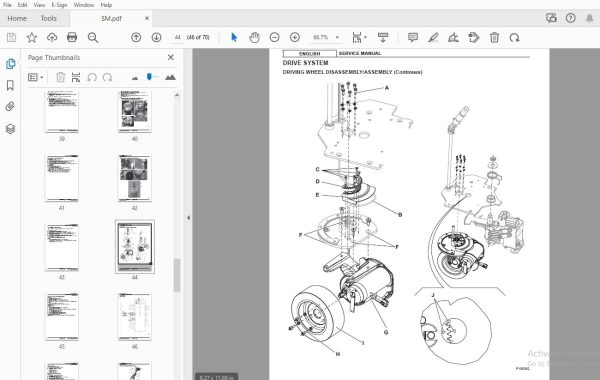Viewport: 600px width, 380px height.
Task: Expand the thumbnails options dropdown
Action: point(36,77)
